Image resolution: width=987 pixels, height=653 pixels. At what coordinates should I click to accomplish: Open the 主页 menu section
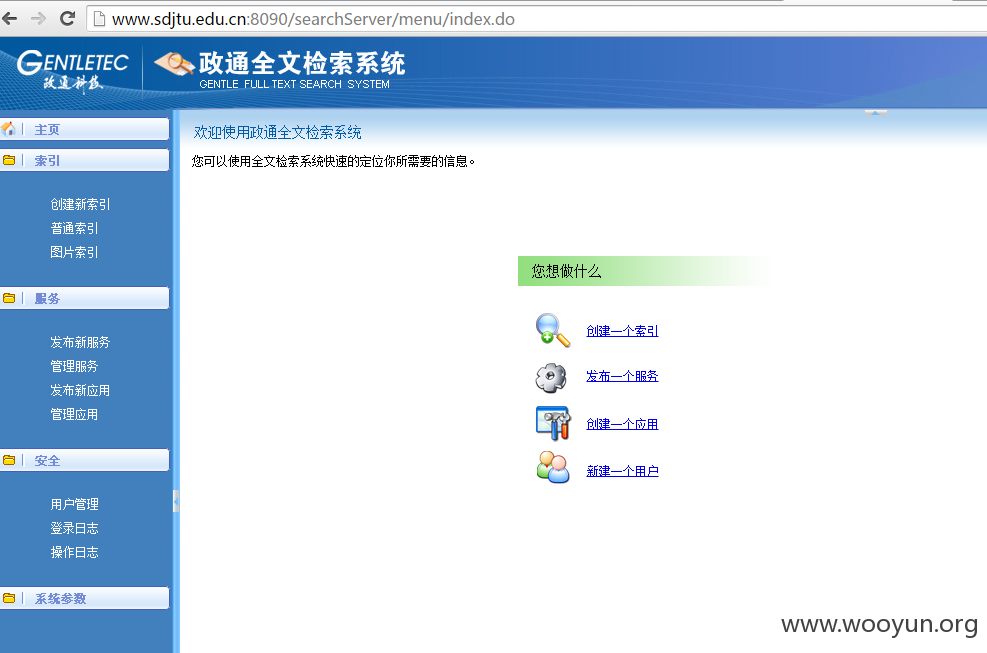click(x=84, y=129)
